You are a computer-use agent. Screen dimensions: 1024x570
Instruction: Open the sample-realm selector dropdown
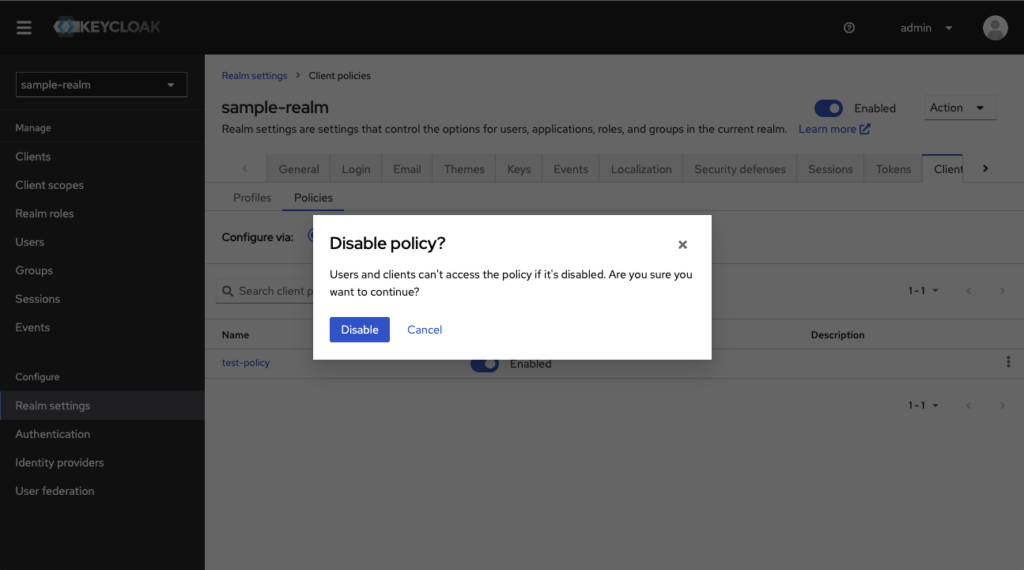[x=101, y=85]
